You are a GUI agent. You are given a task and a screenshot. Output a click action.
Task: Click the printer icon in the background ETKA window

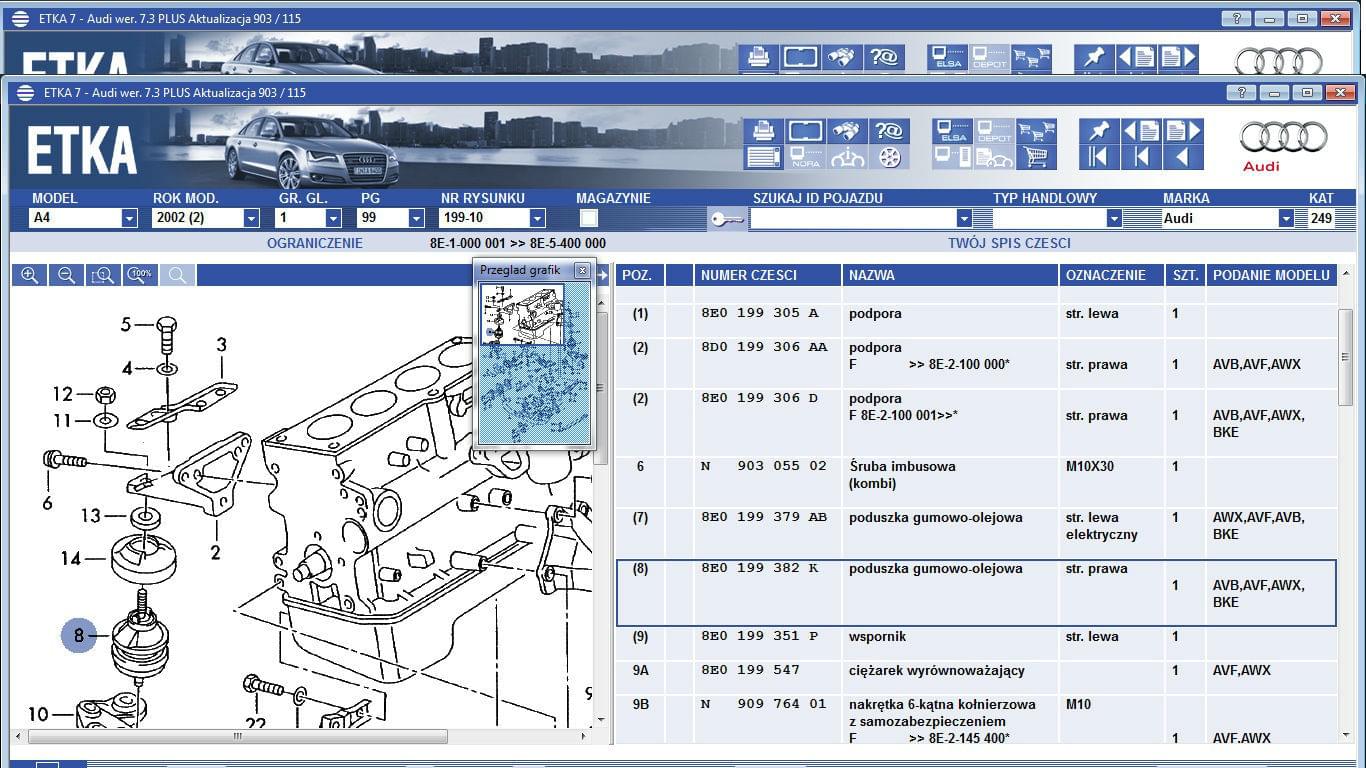pos(759,57)
